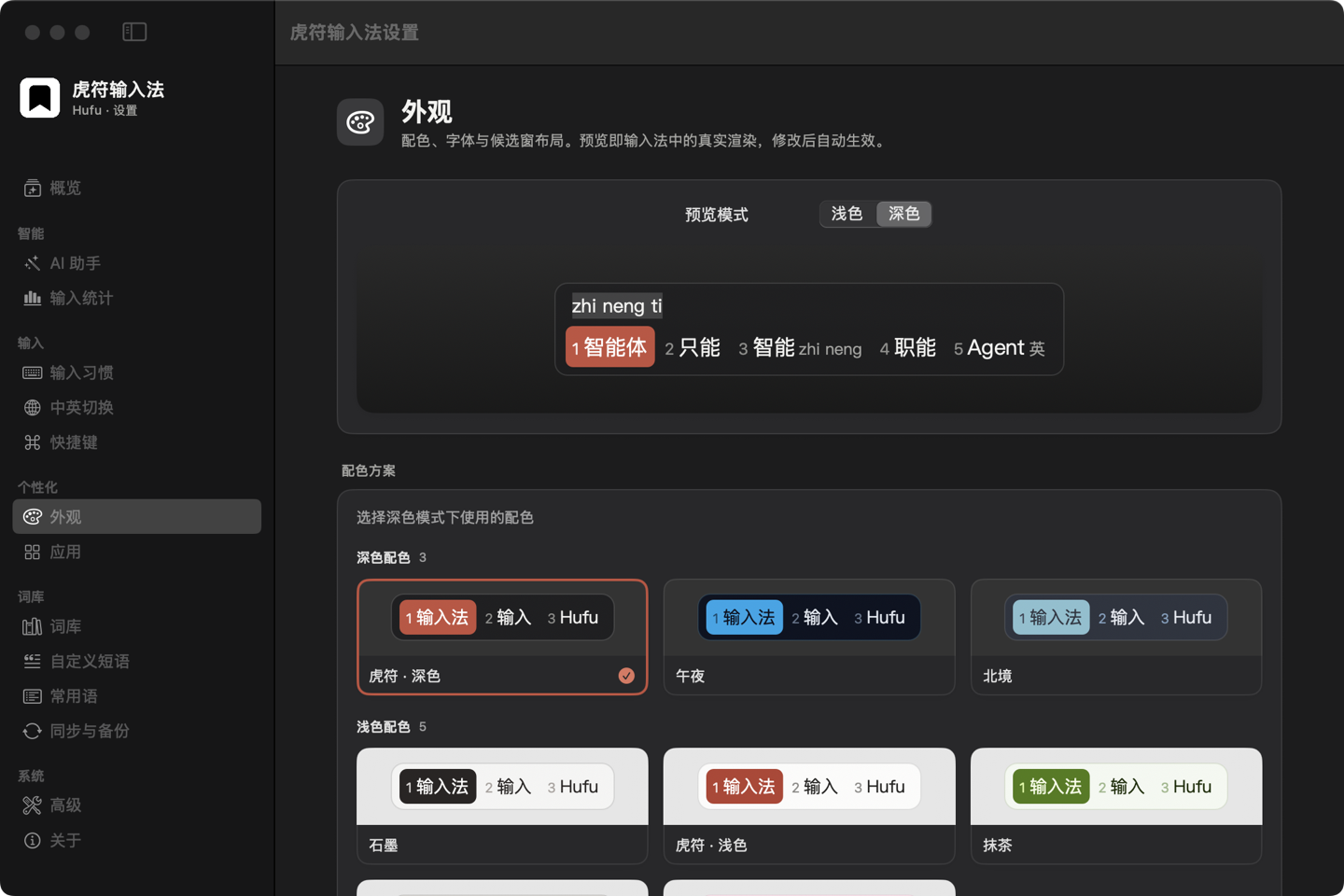Click the candidate 智能体 in the preview
1344x896 pixels.
coord(610,347)
